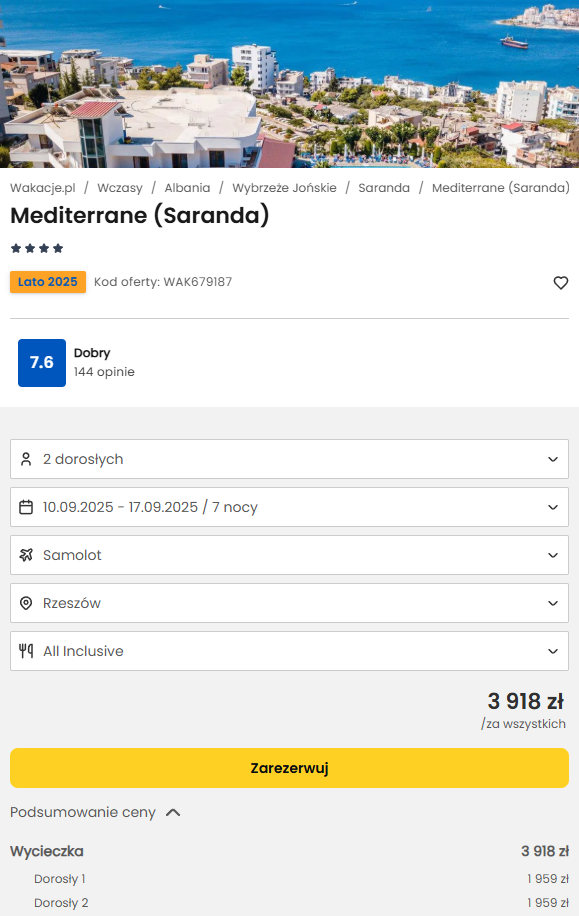Image resolution: width=579 pixels, height=916 pixels.
Task: Click the four-star hotel rating icons
Action: tap(37, 248)
